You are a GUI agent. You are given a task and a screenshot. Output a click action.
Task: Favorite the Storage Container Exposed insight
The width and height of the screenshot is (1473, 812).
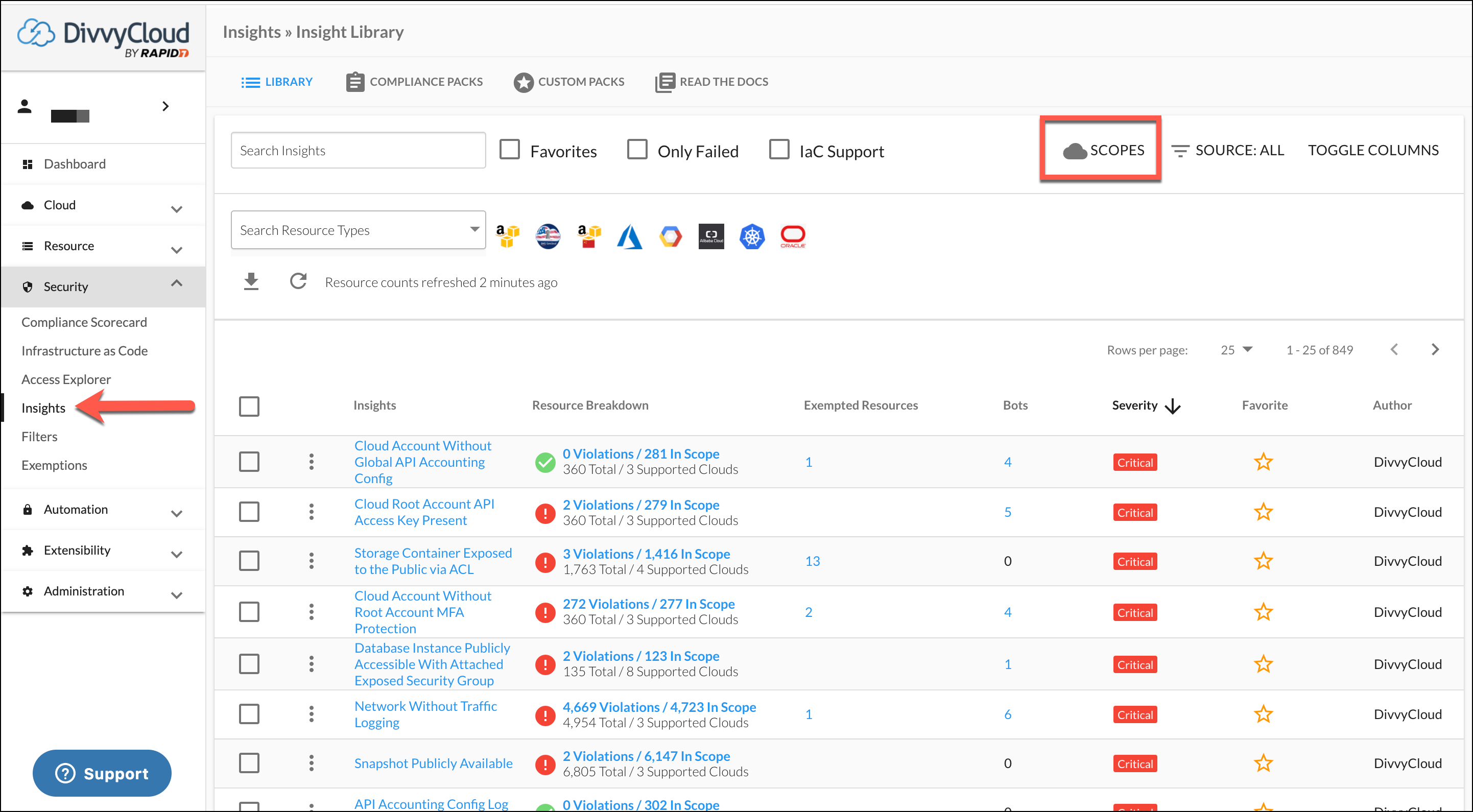pyautogui.click(x=1263, y=561)
